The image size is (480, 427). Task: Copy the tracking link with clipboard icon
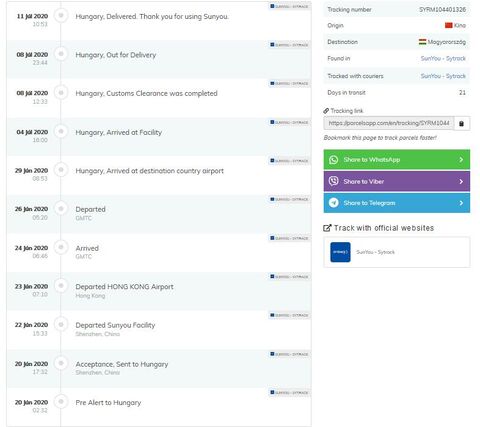tap(461, 124)
